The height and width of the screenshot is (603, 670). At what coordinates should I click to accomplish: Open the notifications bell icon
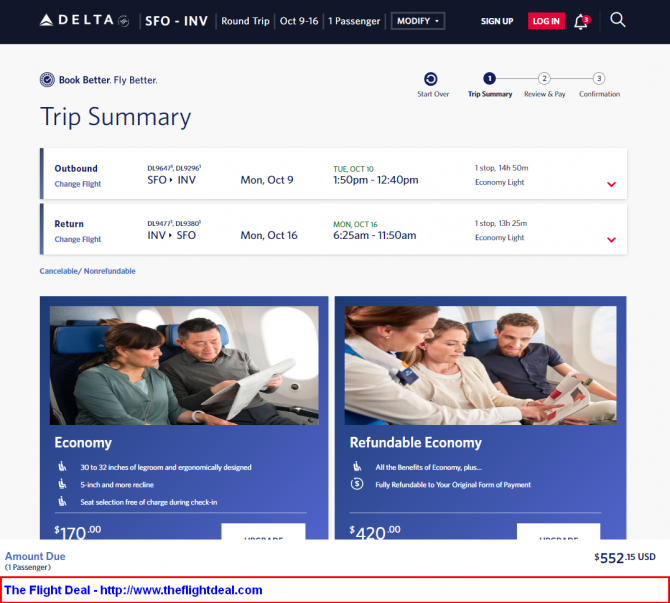(x=581, y=21)
